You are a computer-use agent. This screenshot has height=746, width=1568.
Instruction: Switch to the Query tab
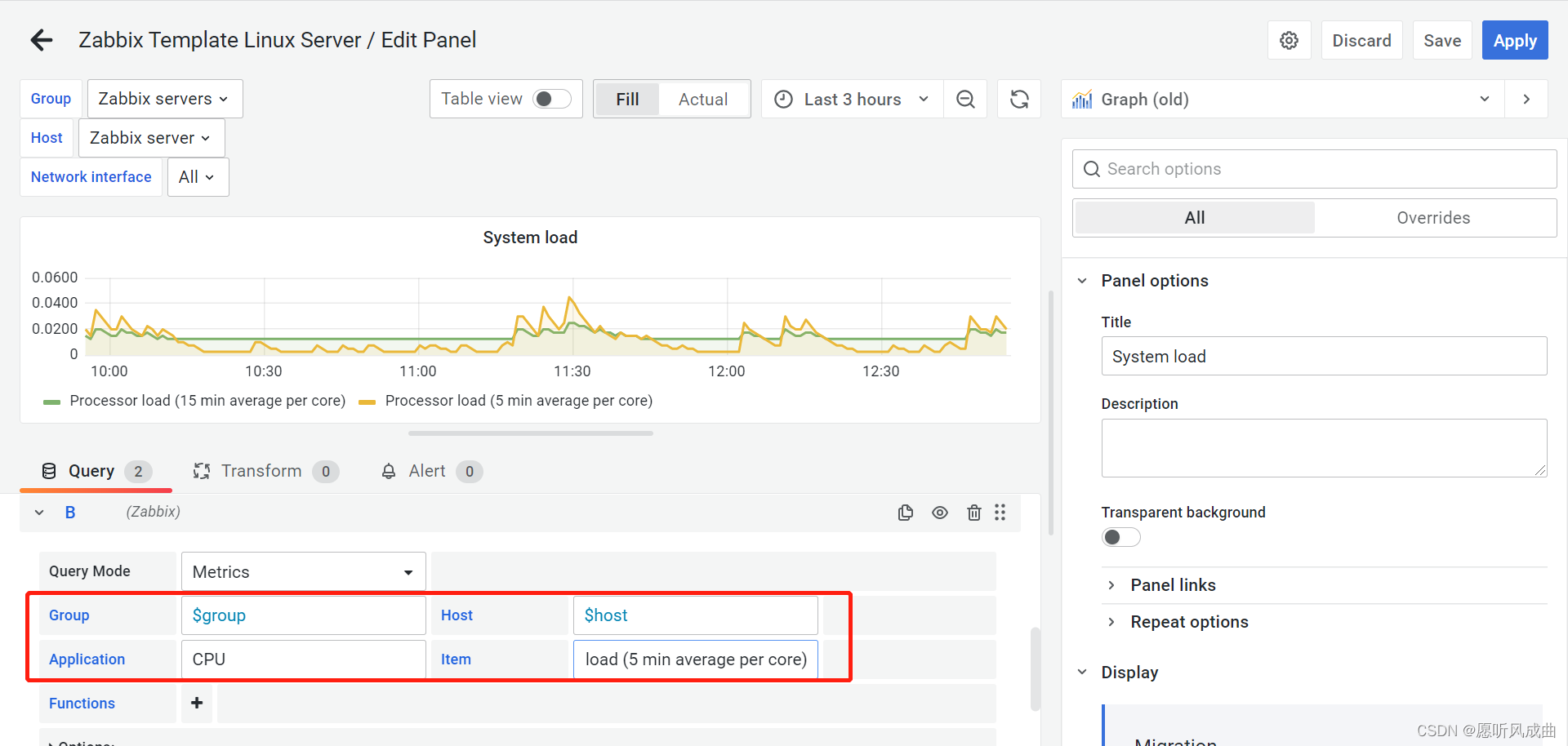pos(96,471)
